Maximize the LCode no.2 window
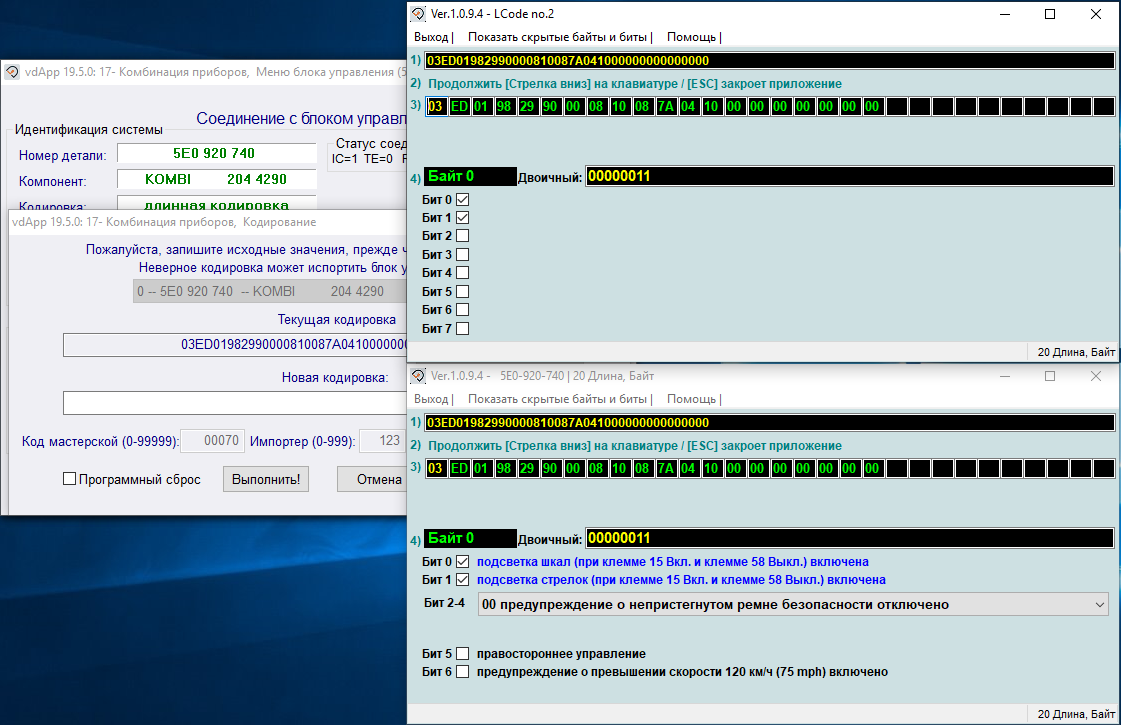 pyautogui.click(x=1050, y=14)
